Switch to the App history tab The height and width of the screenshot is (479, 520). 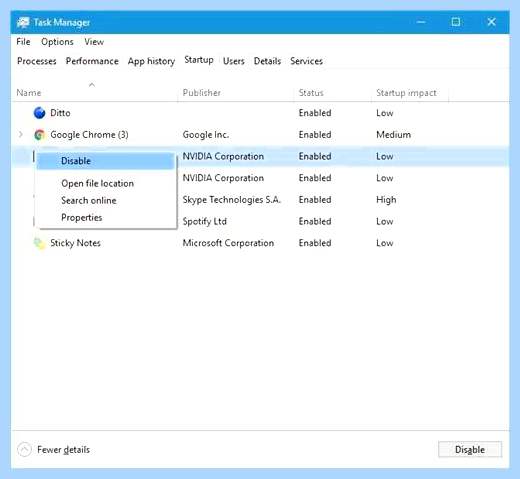151,61
